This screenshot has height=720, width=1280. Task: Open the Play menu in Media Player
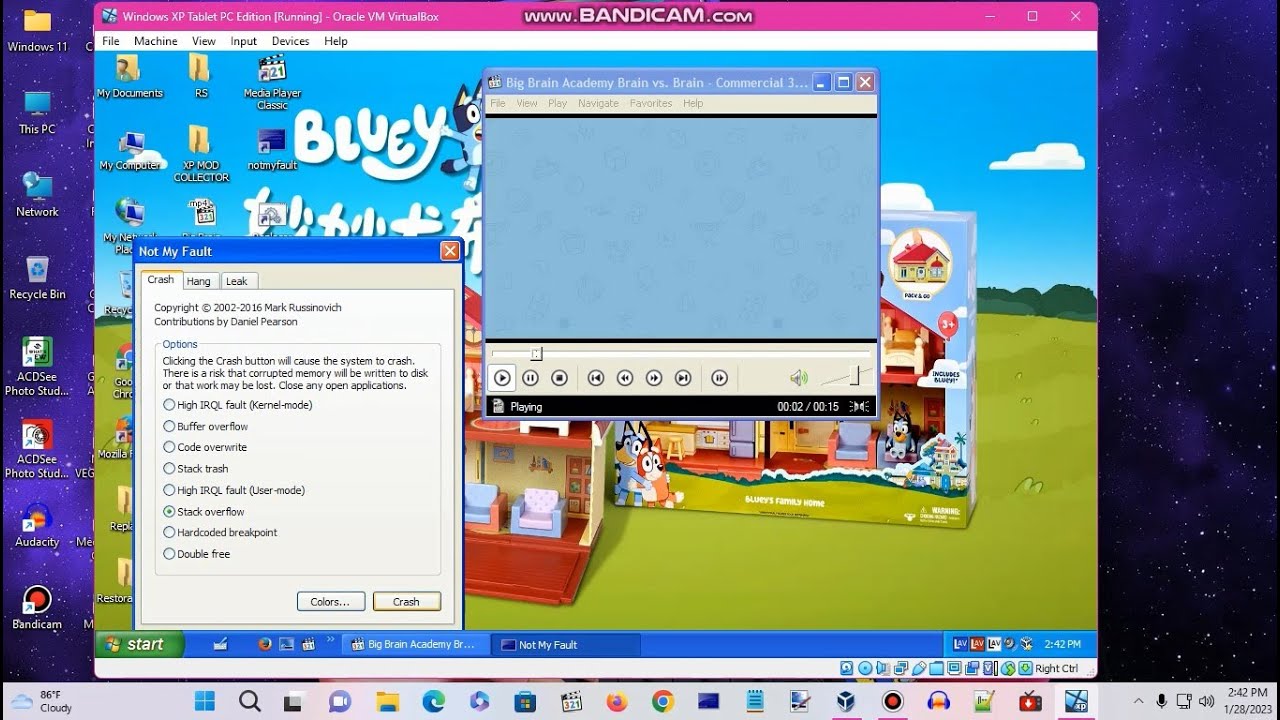557,103
